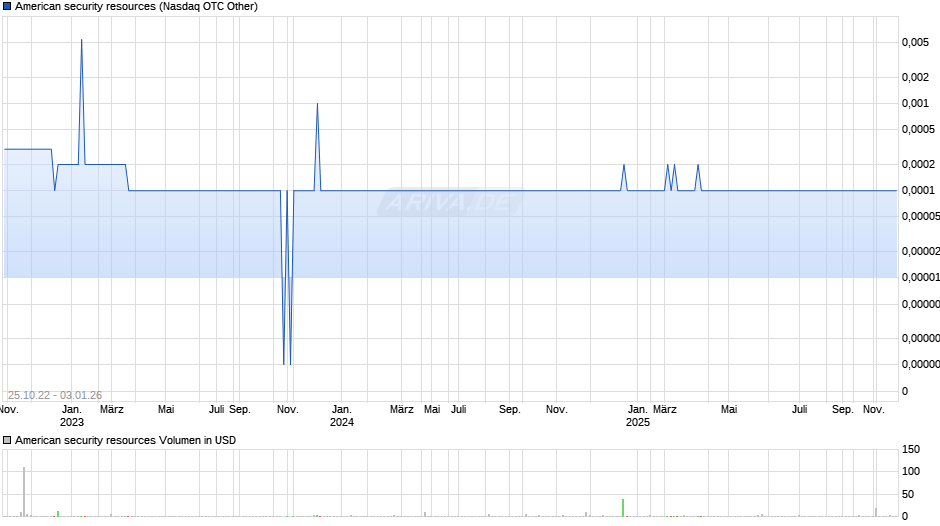Click the "0,0002" price axis label
940x526 pixels.
(x=918, y=164)
